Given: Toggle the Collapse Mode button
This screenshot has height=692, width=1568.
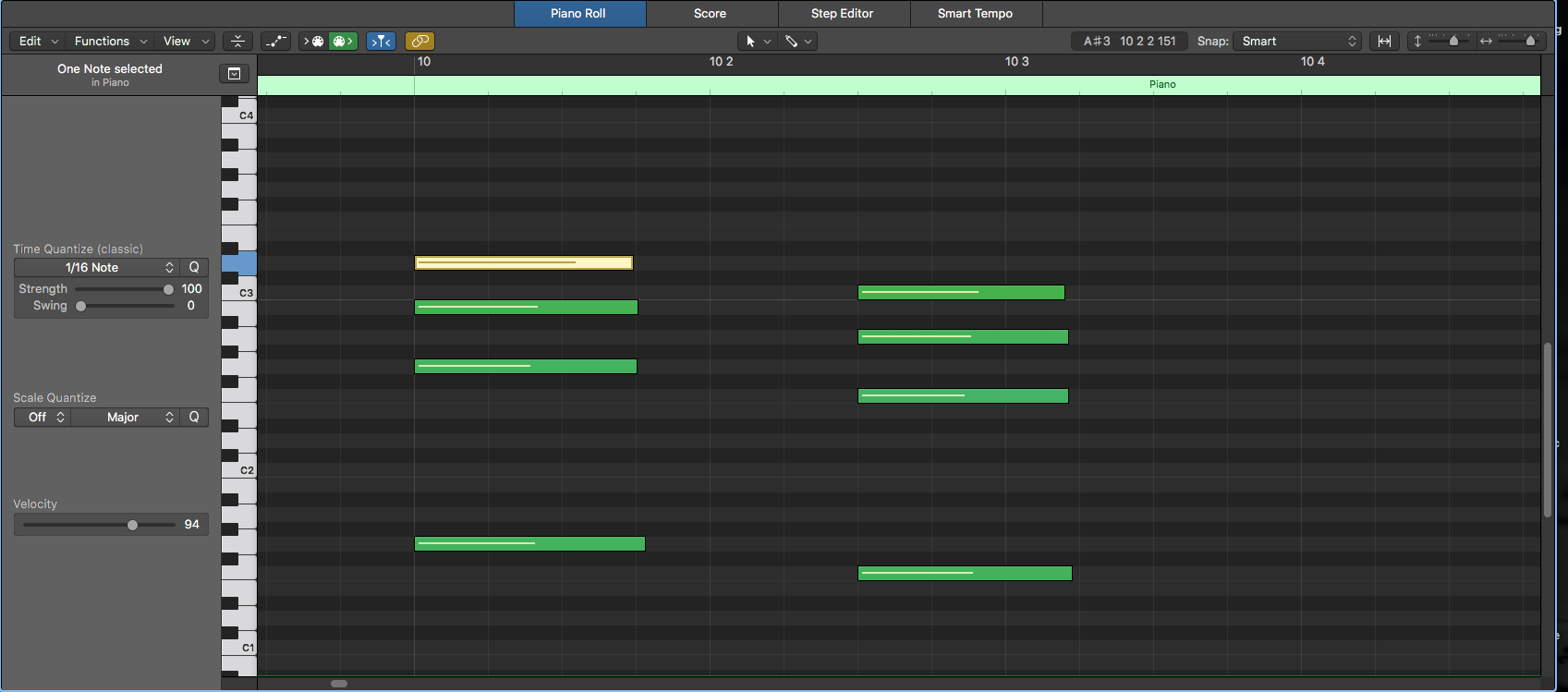Looking at the screenshot, I should (x=237, y=41).
